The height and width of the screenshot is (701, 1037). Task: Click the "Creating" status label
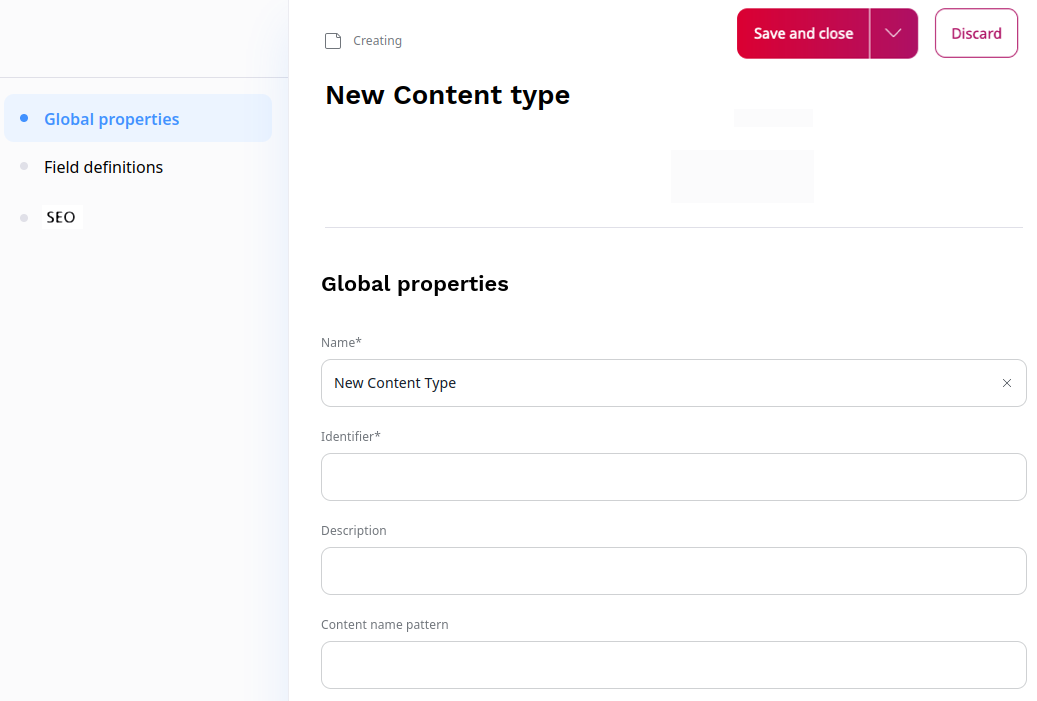(377, 40)
